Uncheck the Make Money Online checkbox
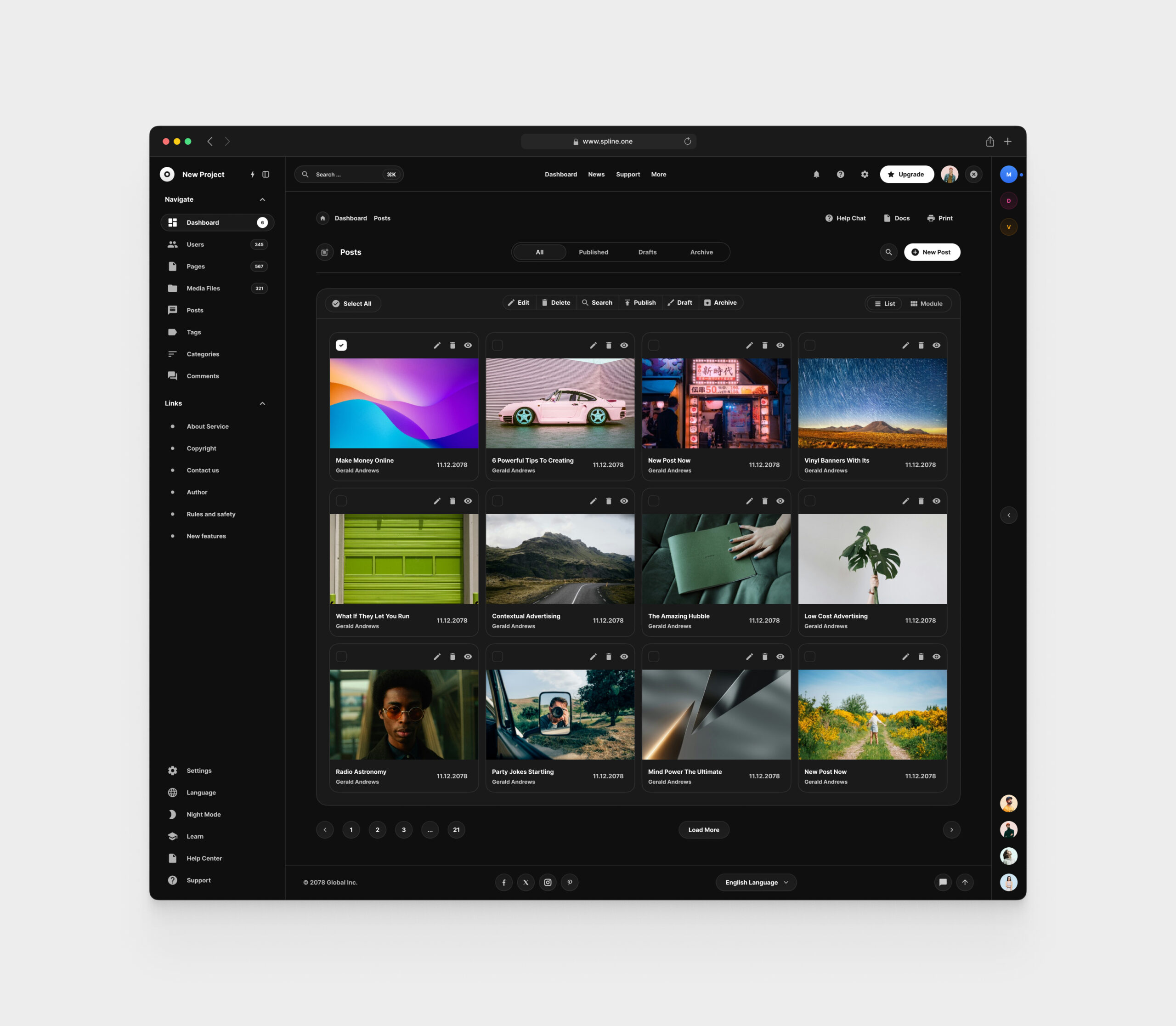This screenshot has height=1026, width=1176. coord(341,345)
